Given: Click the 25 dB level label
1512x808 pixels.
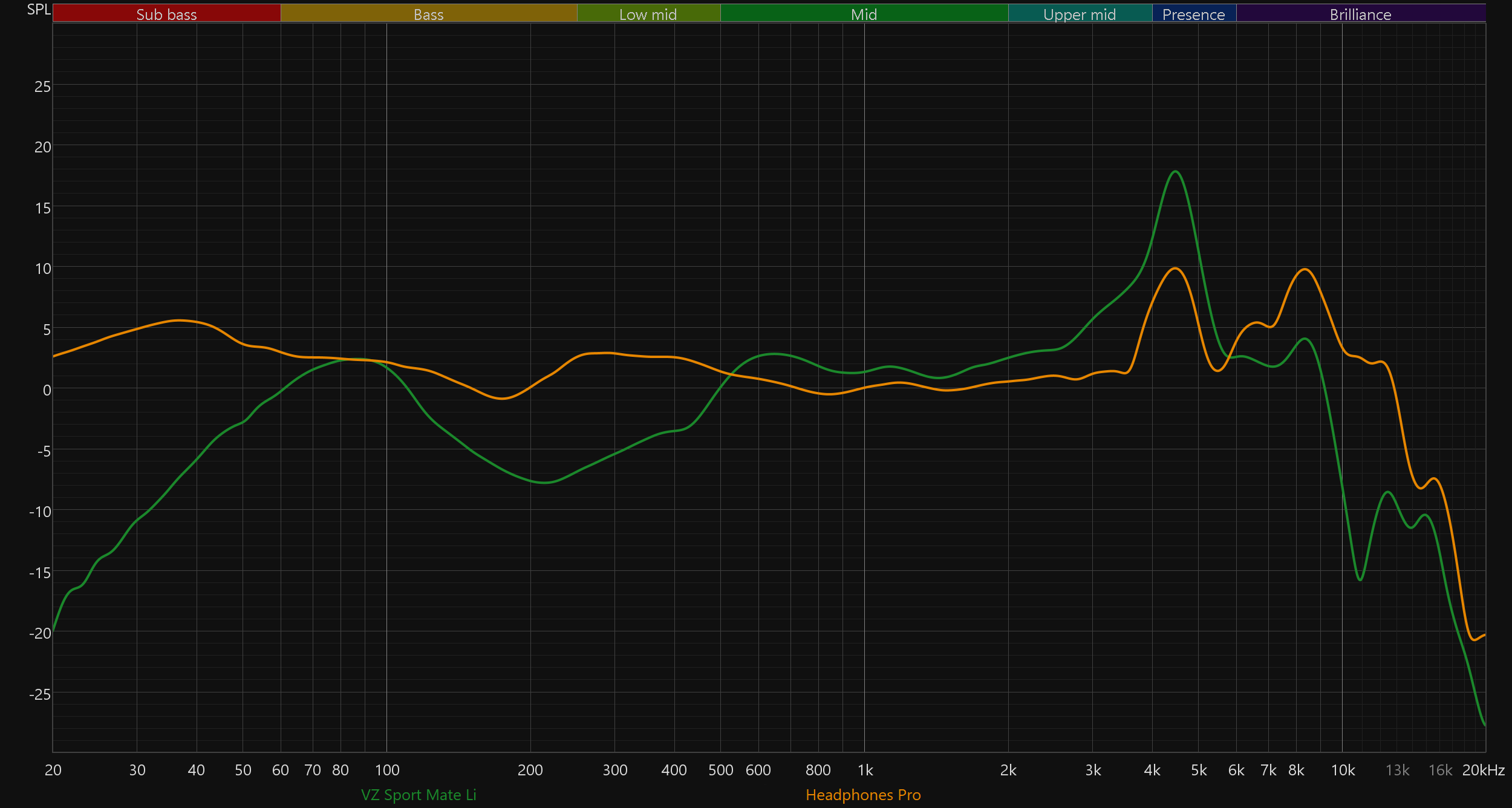Looking at the screenshot, I should click(42, 86).
